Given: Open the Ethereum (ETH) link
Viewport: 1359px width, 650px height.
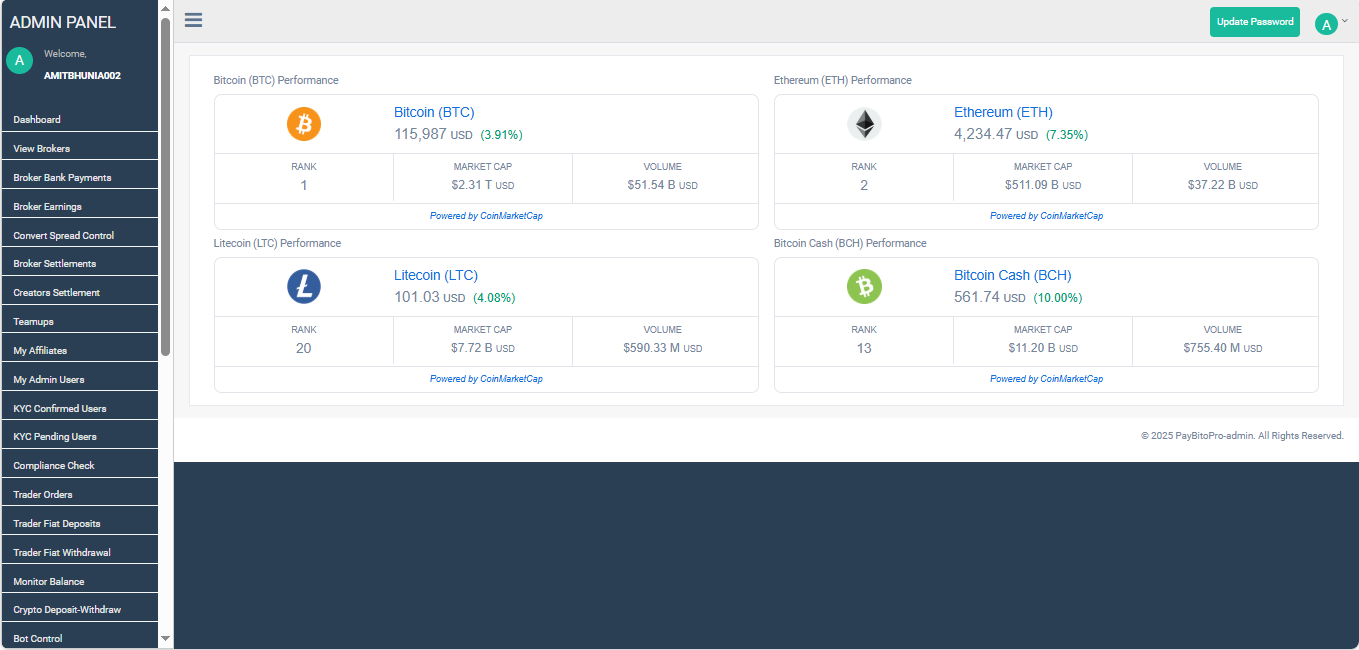Looking at the screenshot, I should click(1003, 112).
